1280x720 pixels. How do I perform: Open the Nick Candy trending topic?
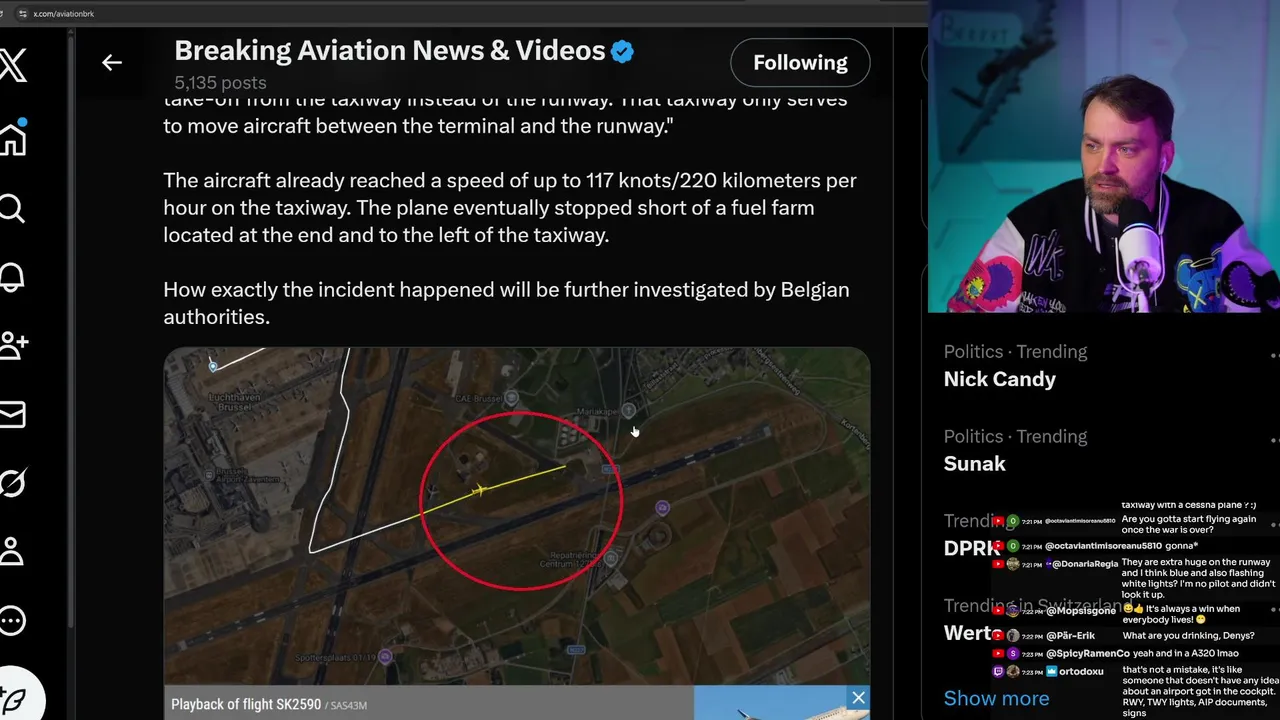(999, 379)
